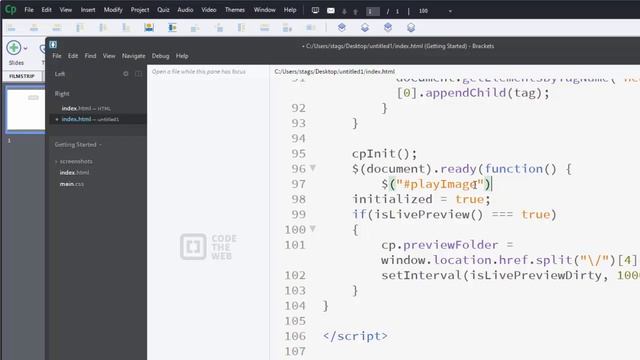Switch to the FILMSTRIP tab in Captivate
Image resolution: width=640 pixels, height=360 pixels.
click(x=22, y=76)
